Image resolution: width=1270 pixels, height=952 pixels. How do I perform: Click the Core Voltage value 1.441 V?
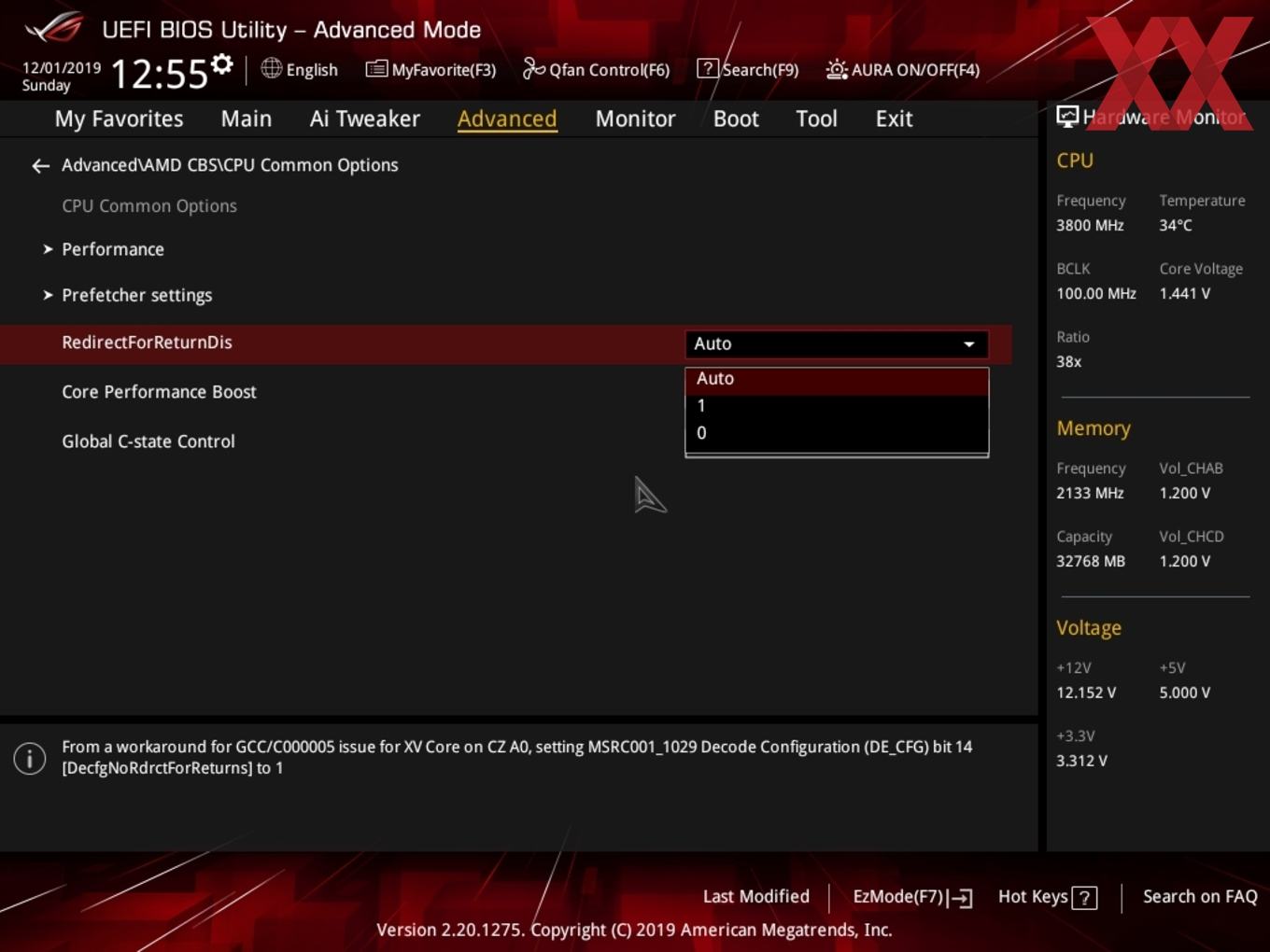1185,294
